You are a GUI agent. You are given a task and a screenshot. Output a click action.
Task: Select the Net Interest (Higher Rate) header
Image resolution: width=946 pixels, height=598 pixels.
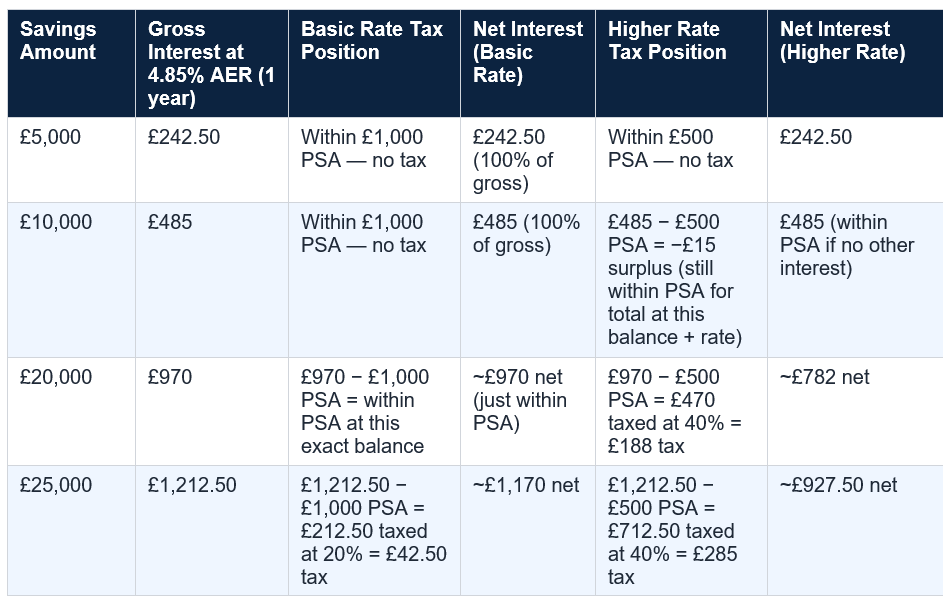coord(855,63)
